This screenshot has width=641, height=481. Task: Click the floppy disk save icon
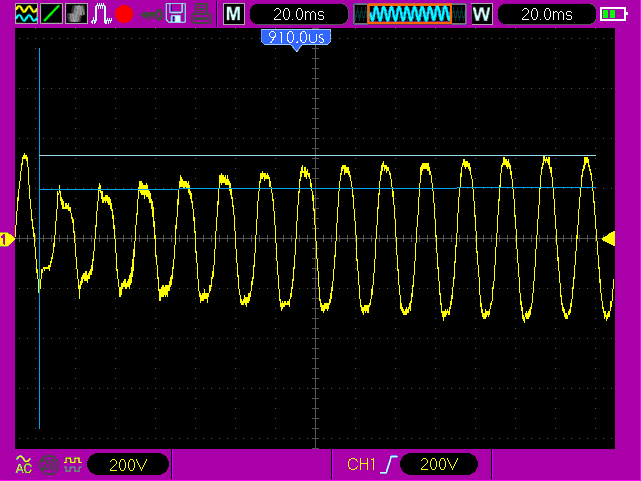(x=176, y=14)
